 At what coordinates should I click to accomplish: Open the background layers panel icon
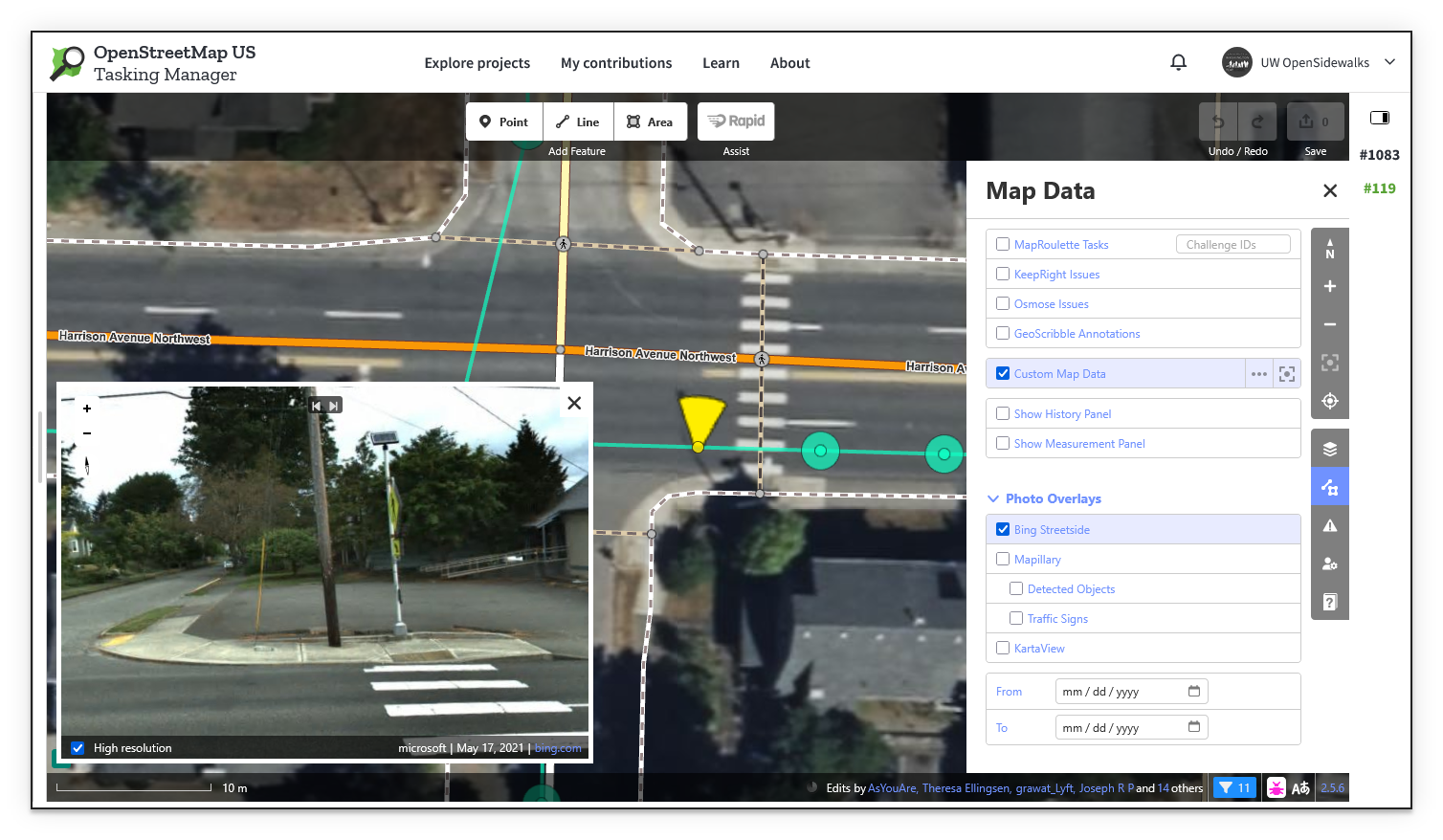[x=1329, y=447]
